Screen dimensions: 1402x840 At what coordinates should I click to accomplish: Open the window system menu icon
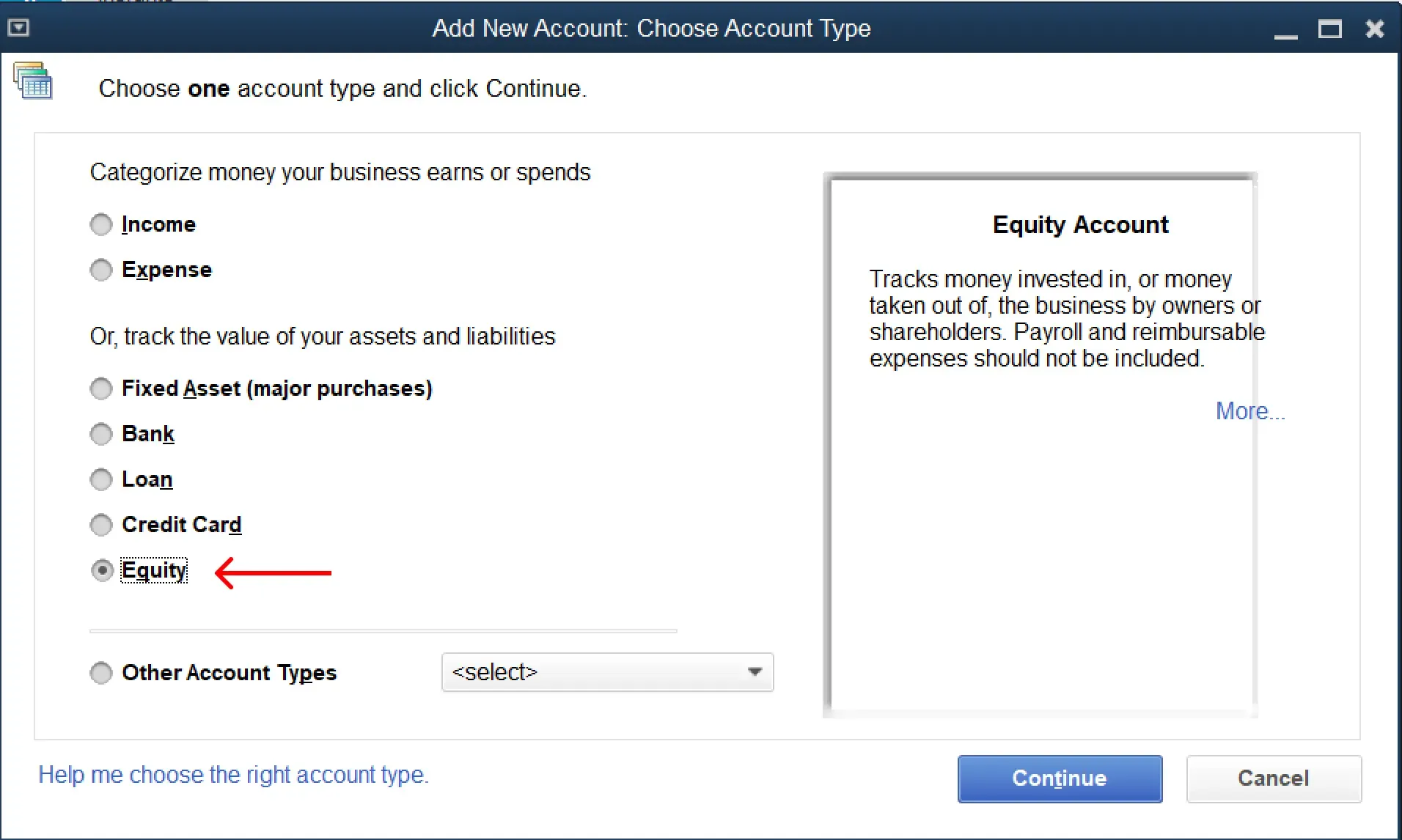18,28
